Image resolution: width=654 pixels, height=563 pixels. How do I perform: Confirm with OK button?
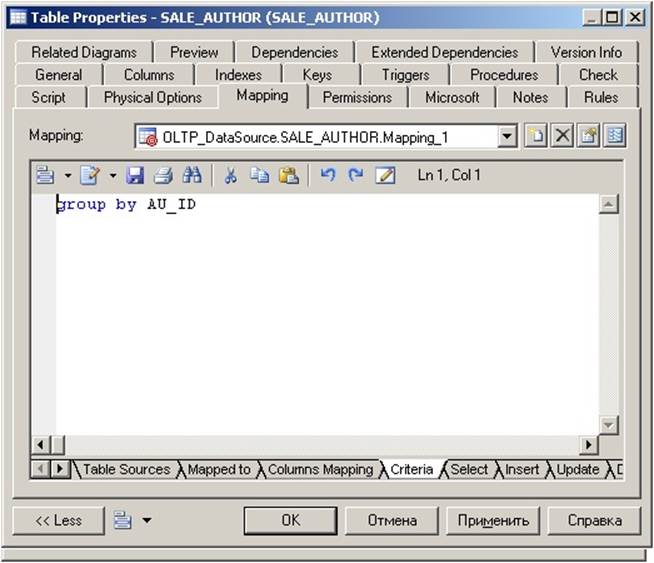[291, 520]
